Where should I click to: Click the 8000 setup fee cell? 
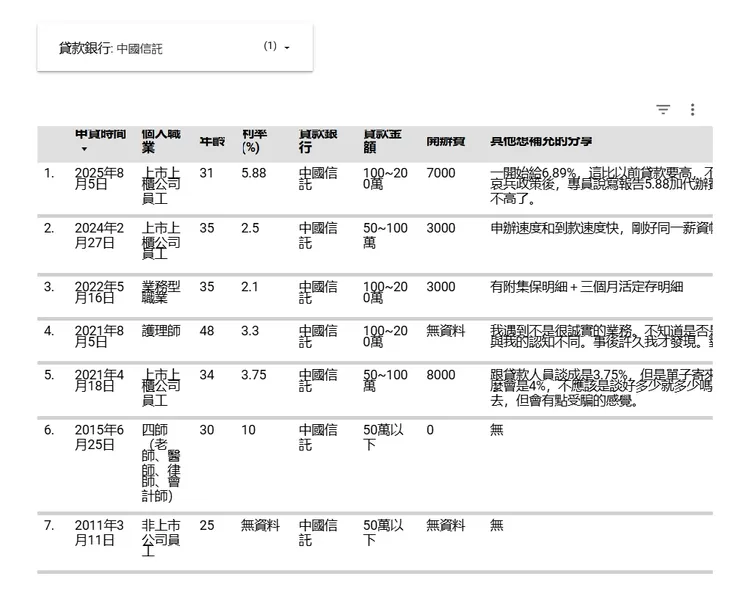(x=441, y=375)
